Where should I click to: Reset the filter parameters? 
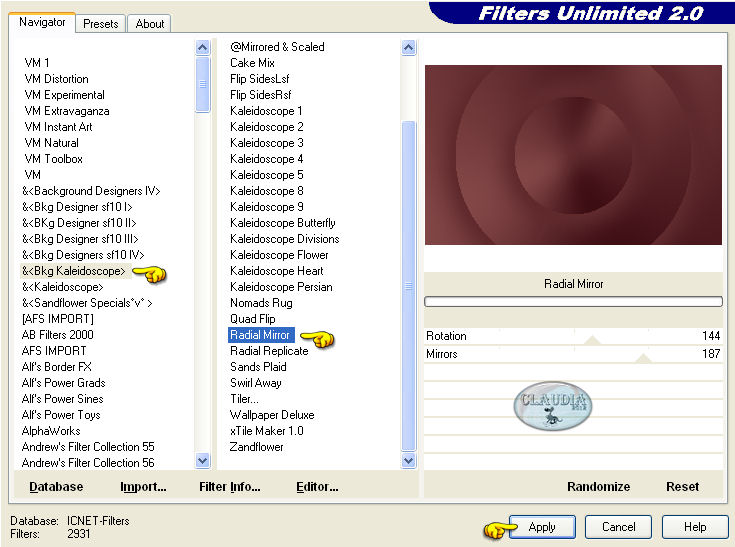[682, 487]
